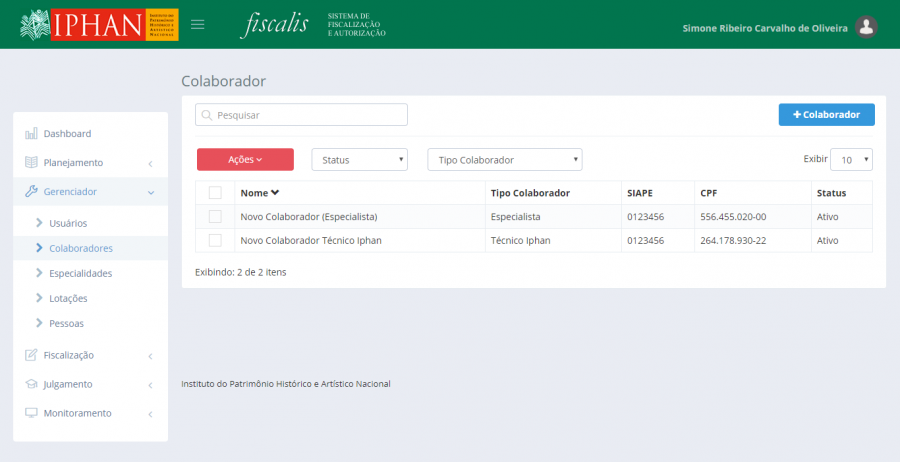Open the Status filter dropdown

point(360,160)
